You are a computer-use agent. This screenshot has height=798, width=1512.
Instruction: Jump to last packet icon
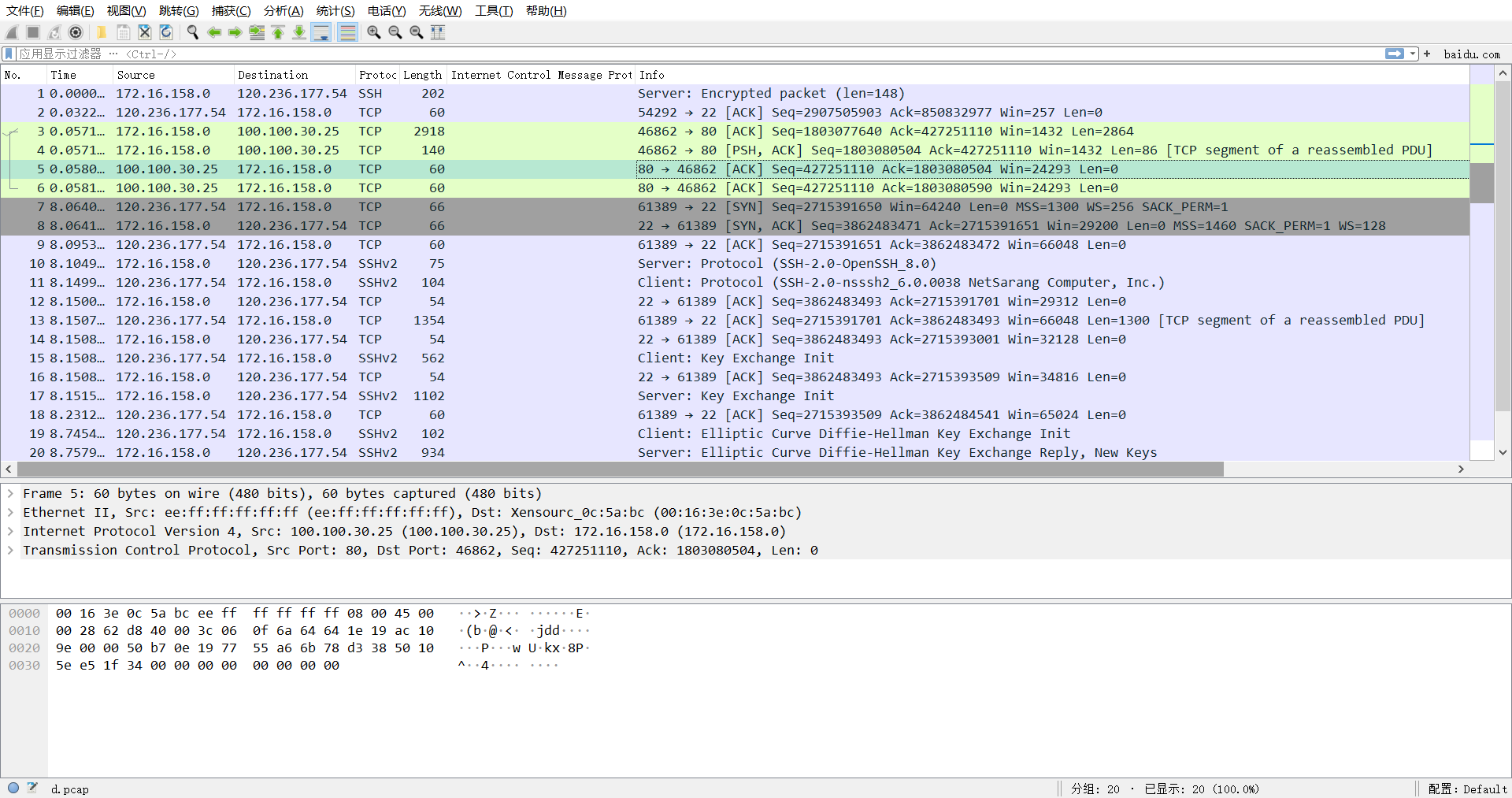[x=299, y=32]
